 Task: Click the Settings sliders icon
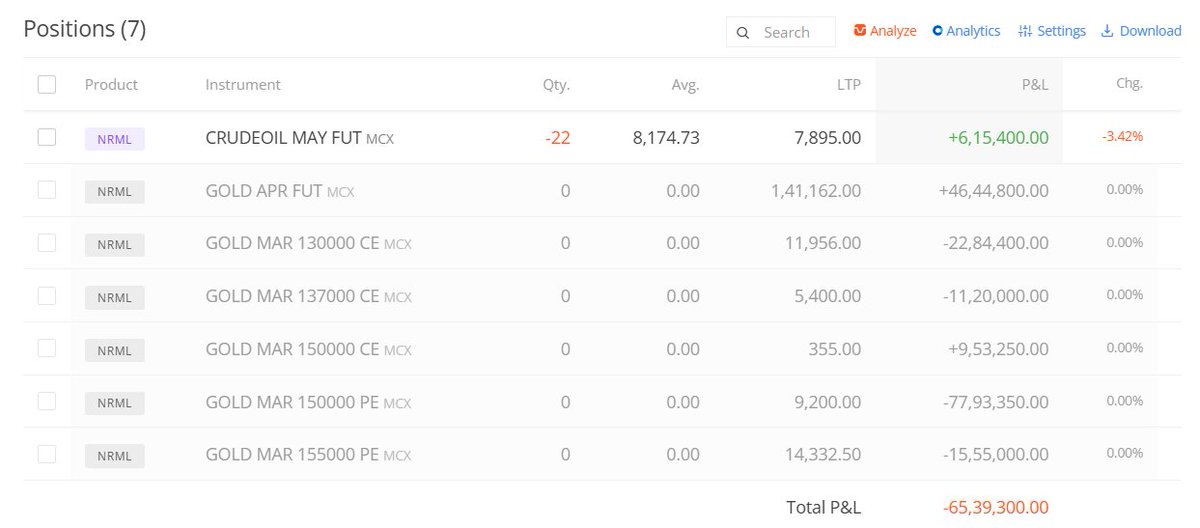[x=1025, y=31]
